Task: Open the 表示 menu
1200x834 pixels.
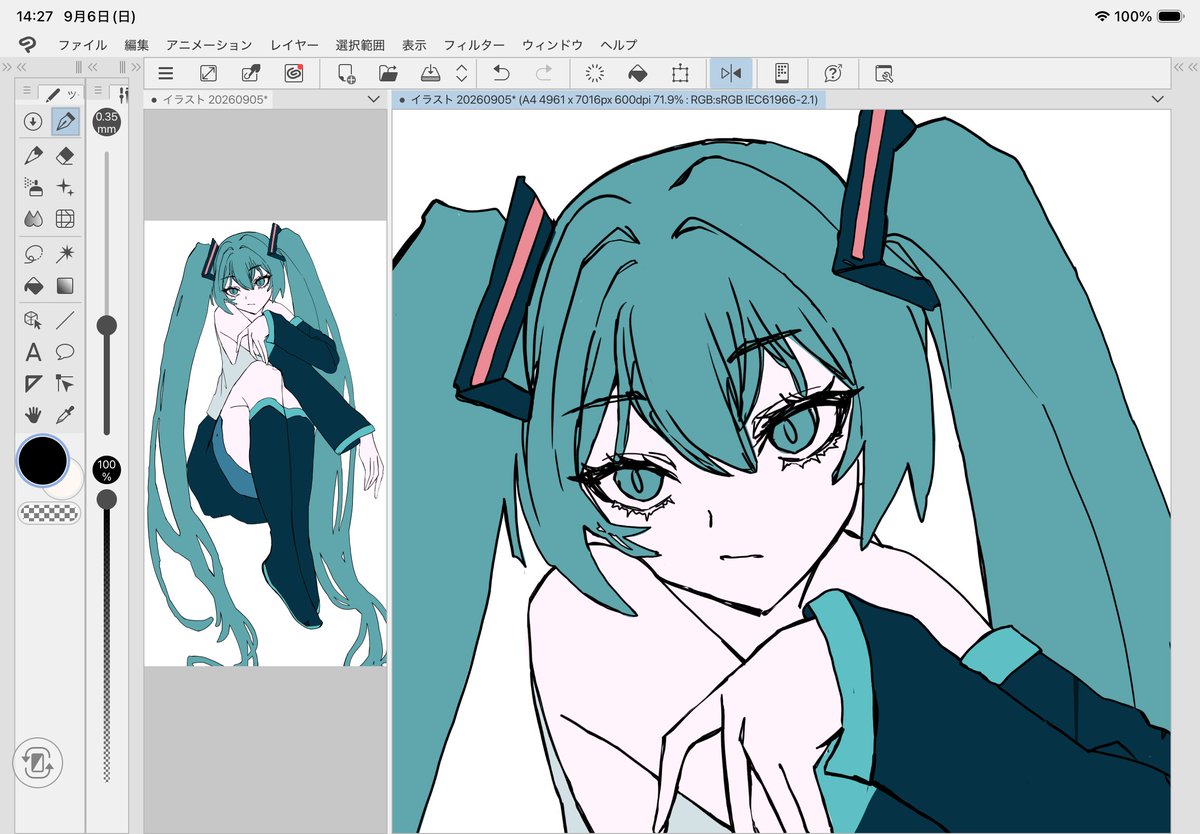Action: pos(414,45)
